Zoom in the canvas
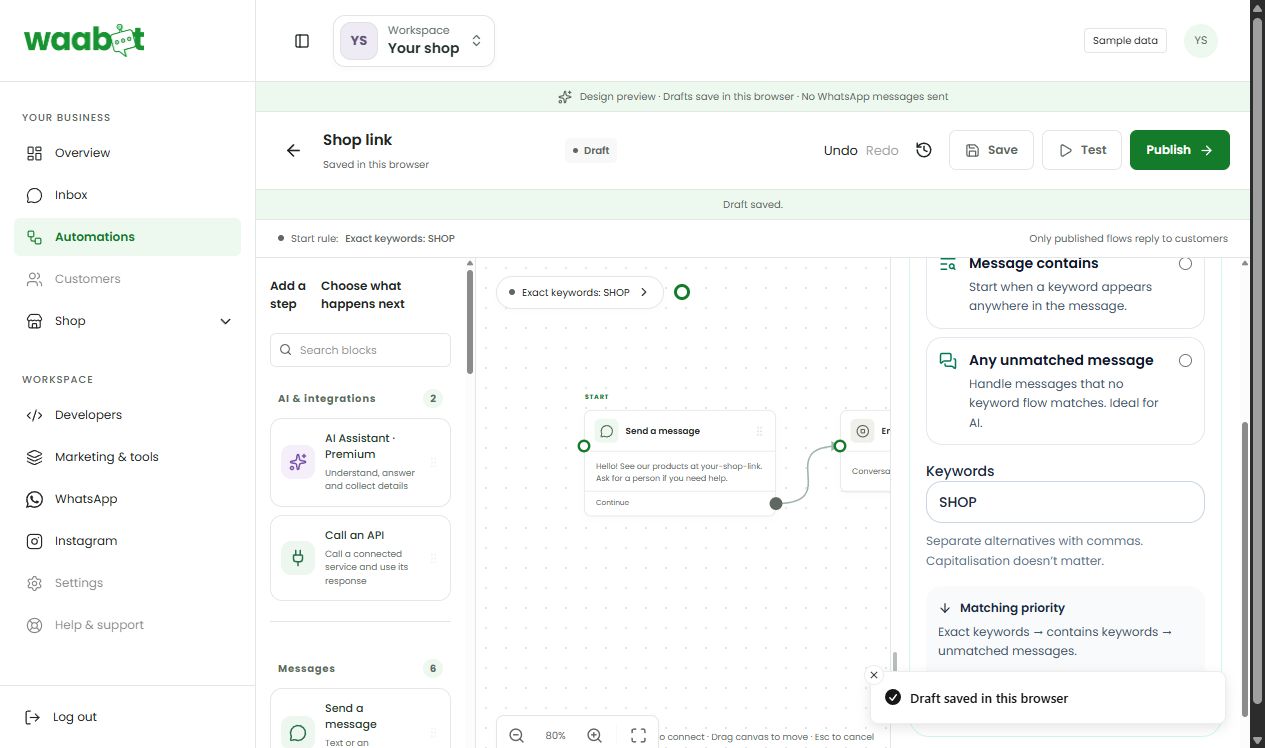Viewport: 1265px width, 748px height. tap(594, 735)
